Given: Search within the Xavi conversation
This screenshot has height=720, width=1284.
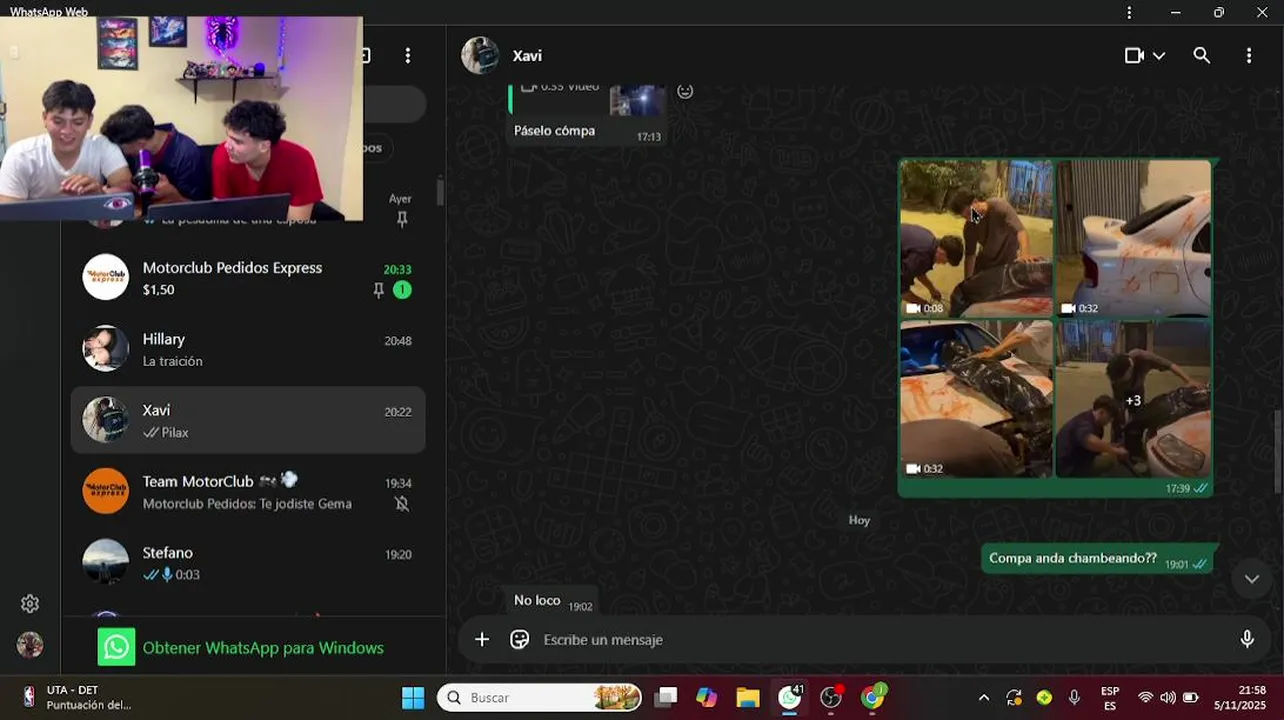Looking at the screenshot, I should click(1202, 56).
